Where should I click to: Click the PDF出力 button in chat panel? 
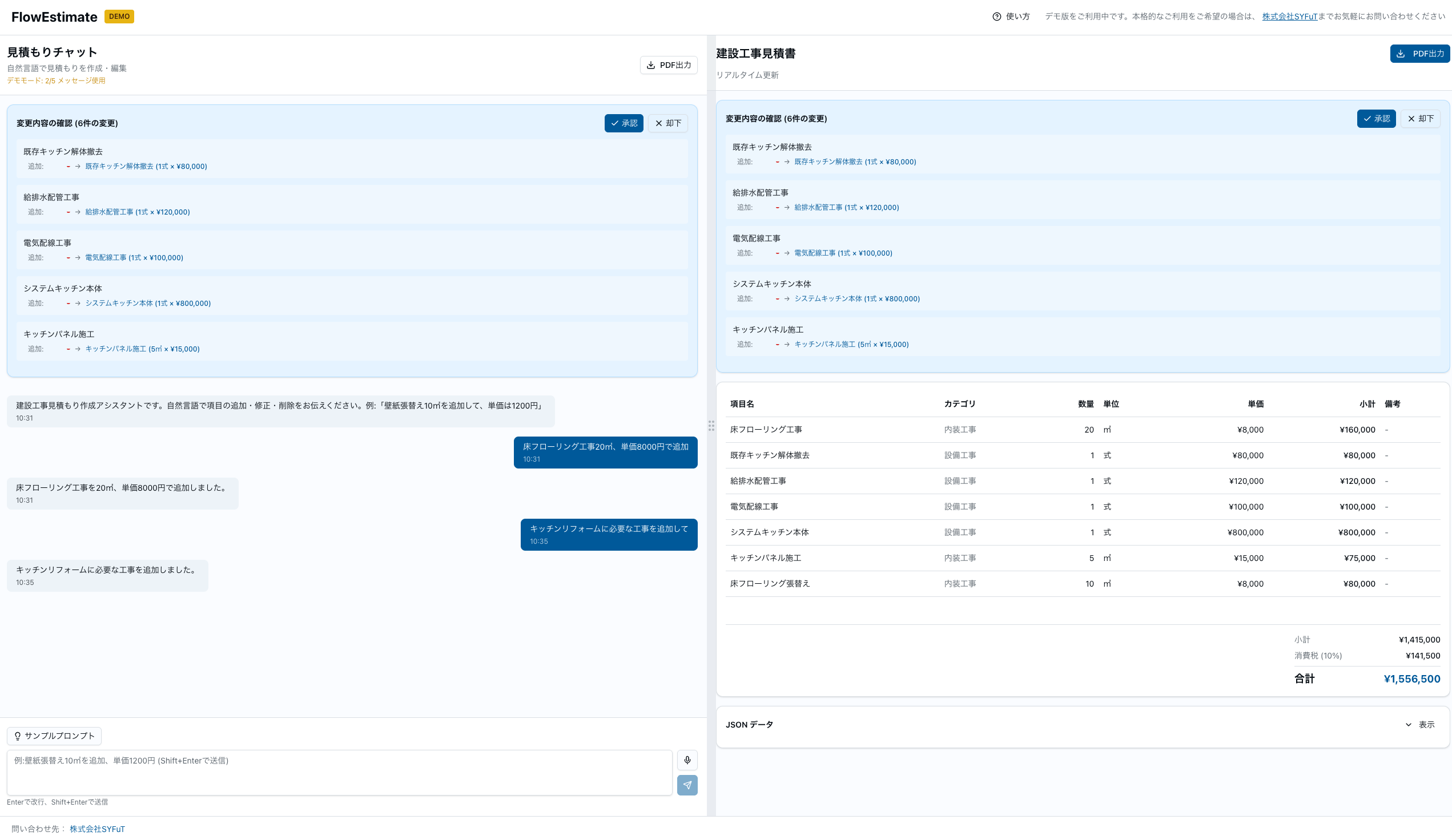669,65
